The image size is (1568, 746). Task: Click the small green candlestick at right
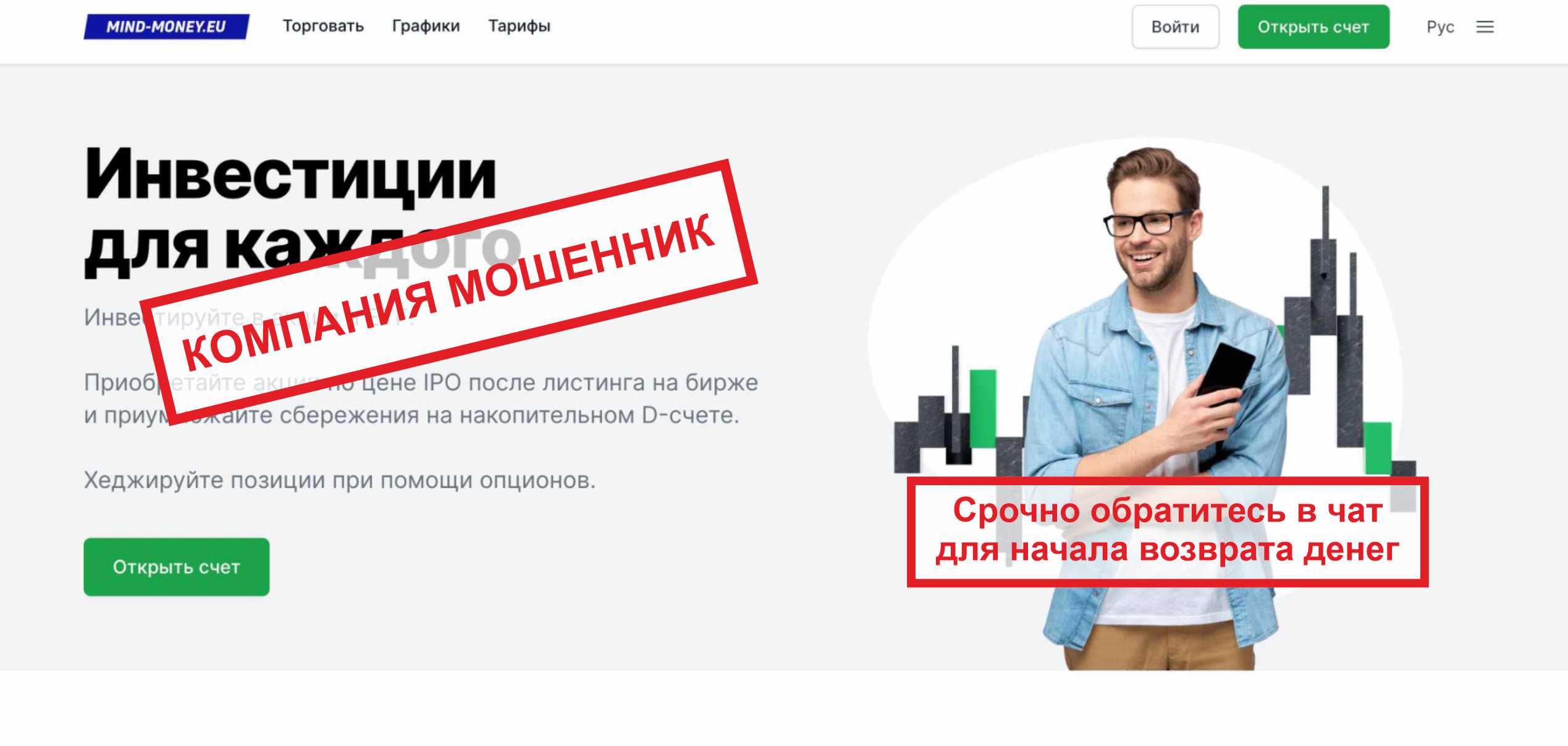point(1377,448)
